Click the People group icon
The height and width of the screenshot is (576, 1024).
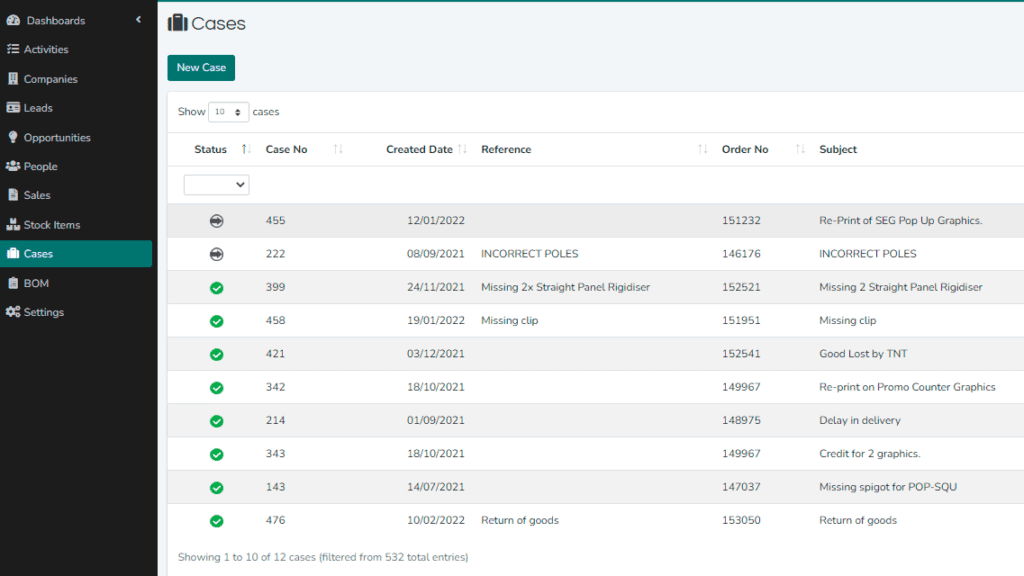click(13, 166)
